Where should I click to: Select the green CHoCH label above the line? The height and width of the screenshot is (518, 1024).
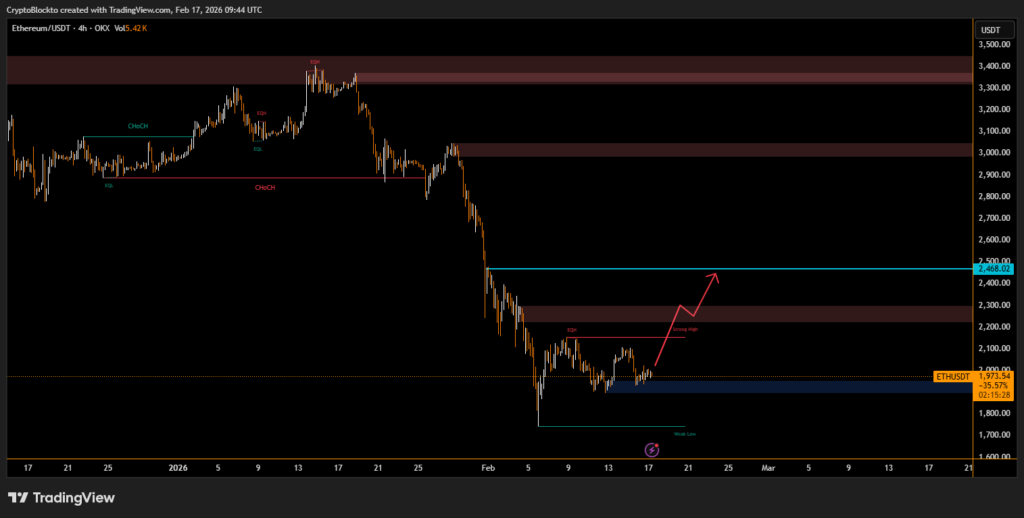138,126
